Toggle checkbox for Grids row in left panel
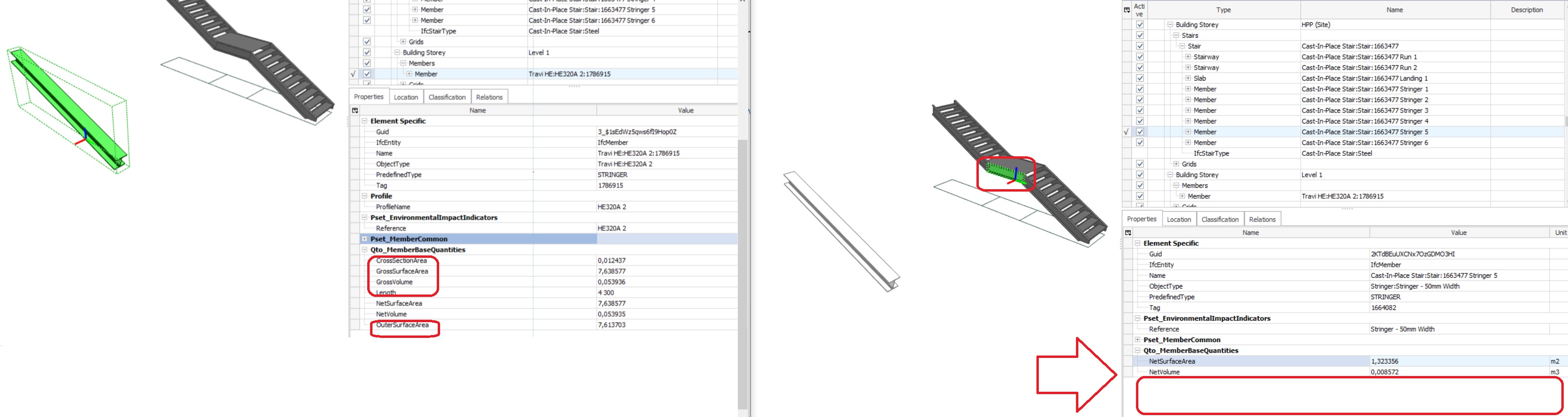The height and width of the screenshot is (417, 1568). point(367,41)
